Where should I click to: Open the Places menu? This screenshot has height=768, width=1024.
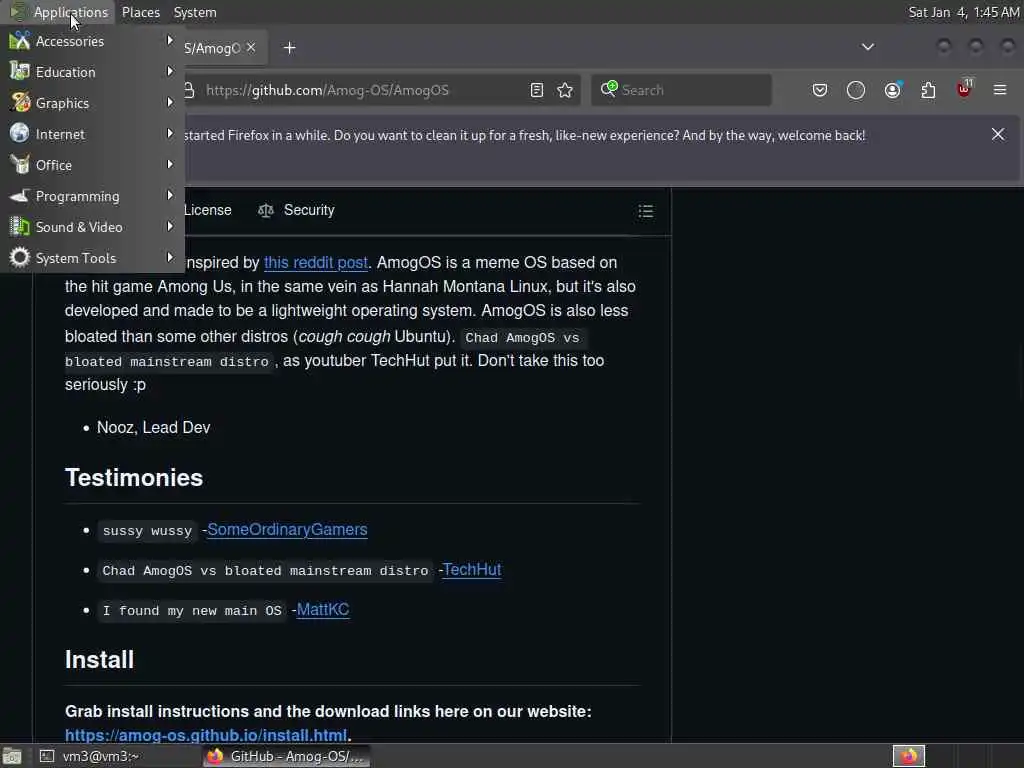(x=140, y=12)
